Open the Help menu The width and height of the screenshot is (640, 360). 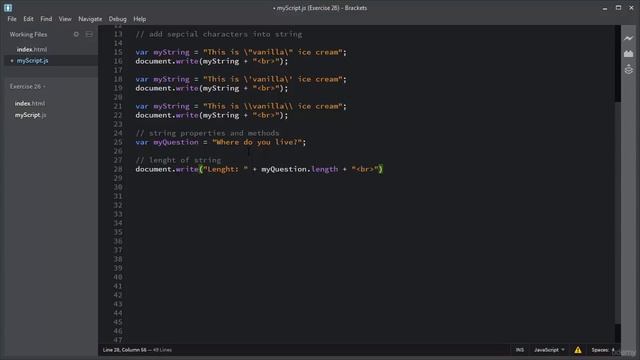tap(140, 19)
